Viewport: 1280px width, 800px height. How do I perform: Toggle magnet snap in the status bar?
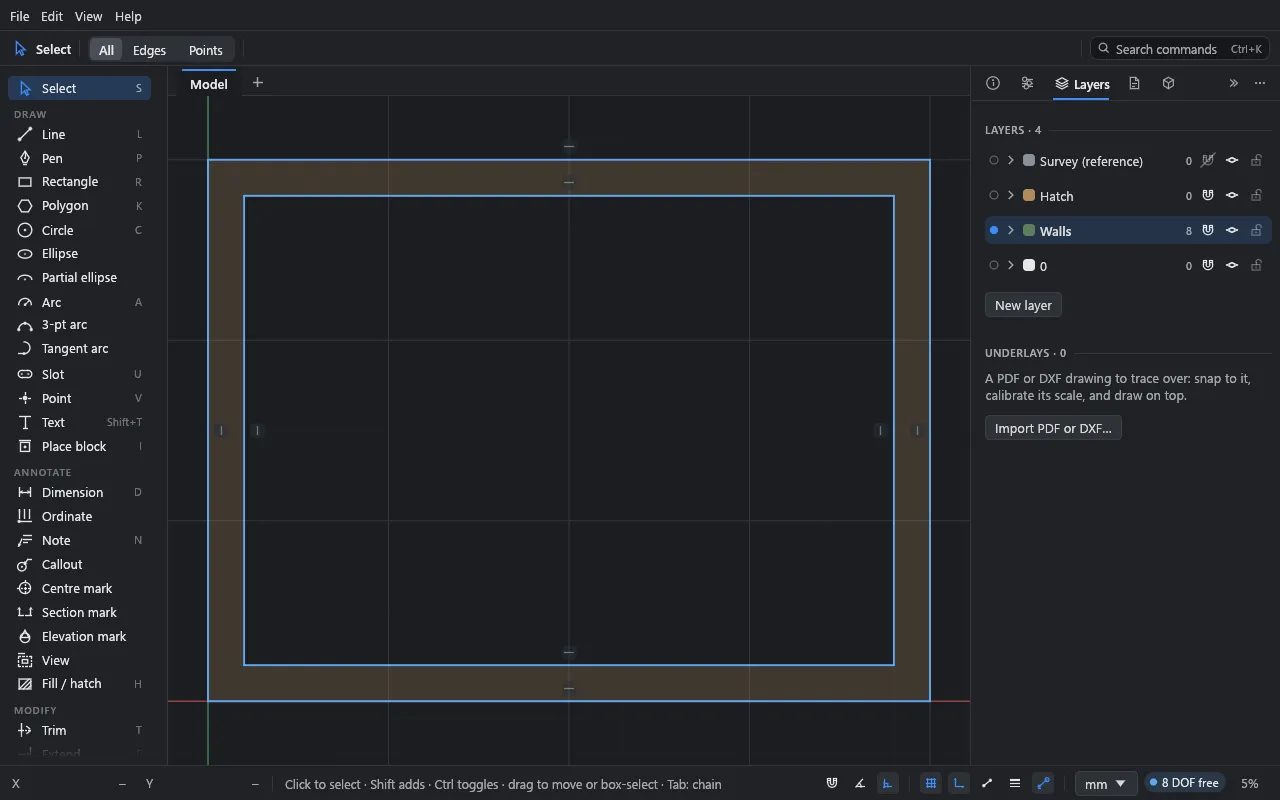pos(832,783)
